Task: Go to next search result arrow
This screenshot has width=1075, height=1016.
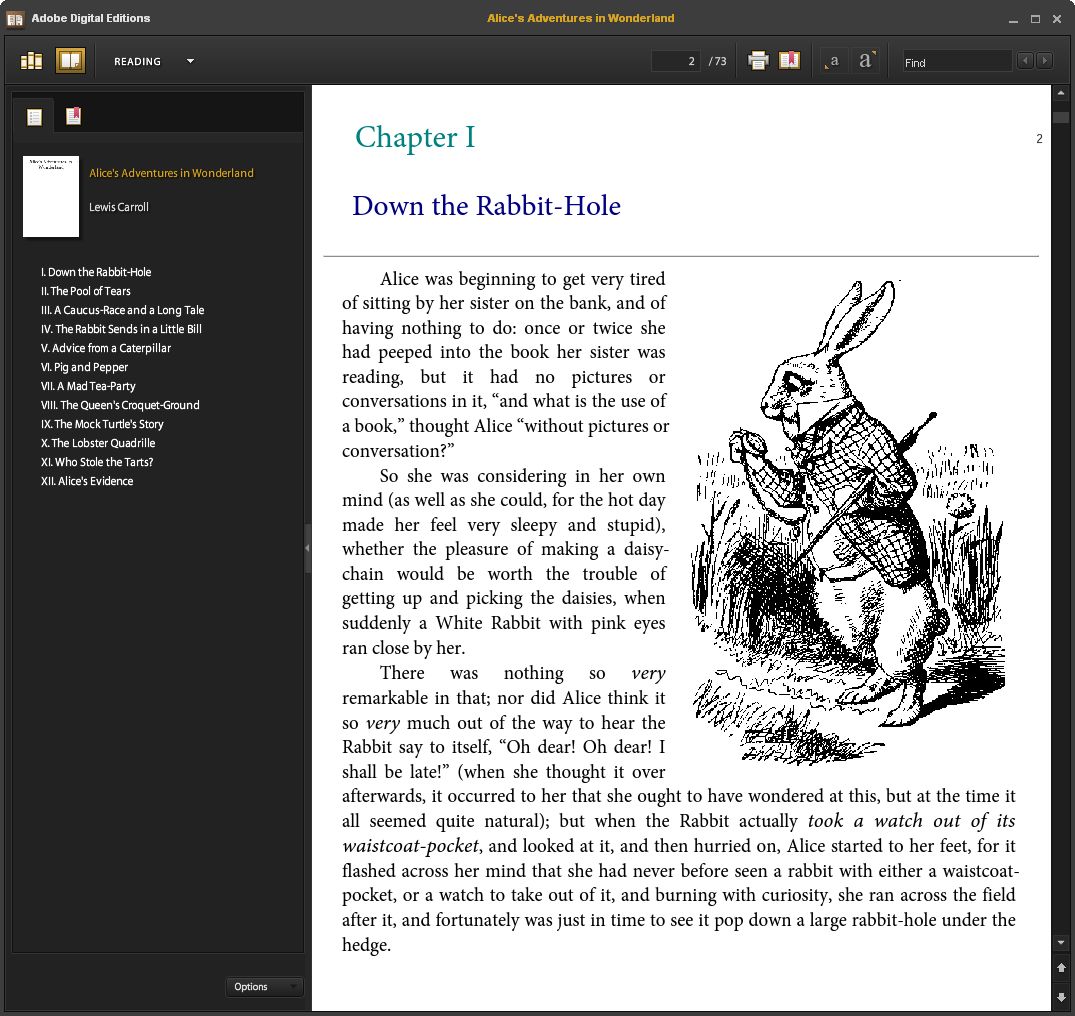Action: pos(1044,61)
